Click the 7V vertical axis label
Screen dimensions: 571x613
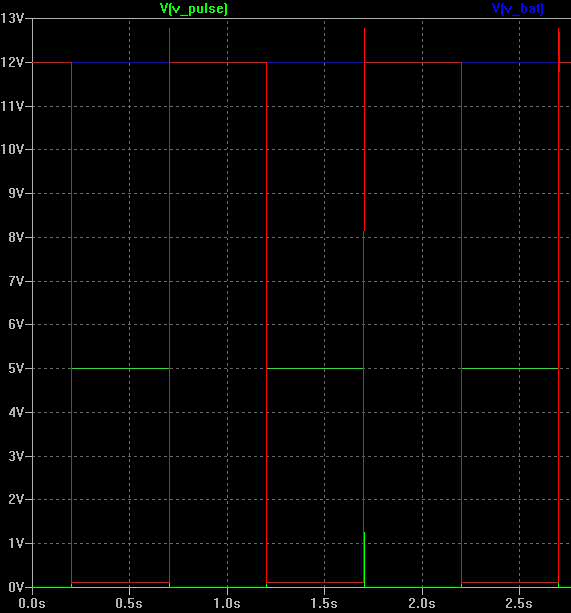tap(16, 281)
